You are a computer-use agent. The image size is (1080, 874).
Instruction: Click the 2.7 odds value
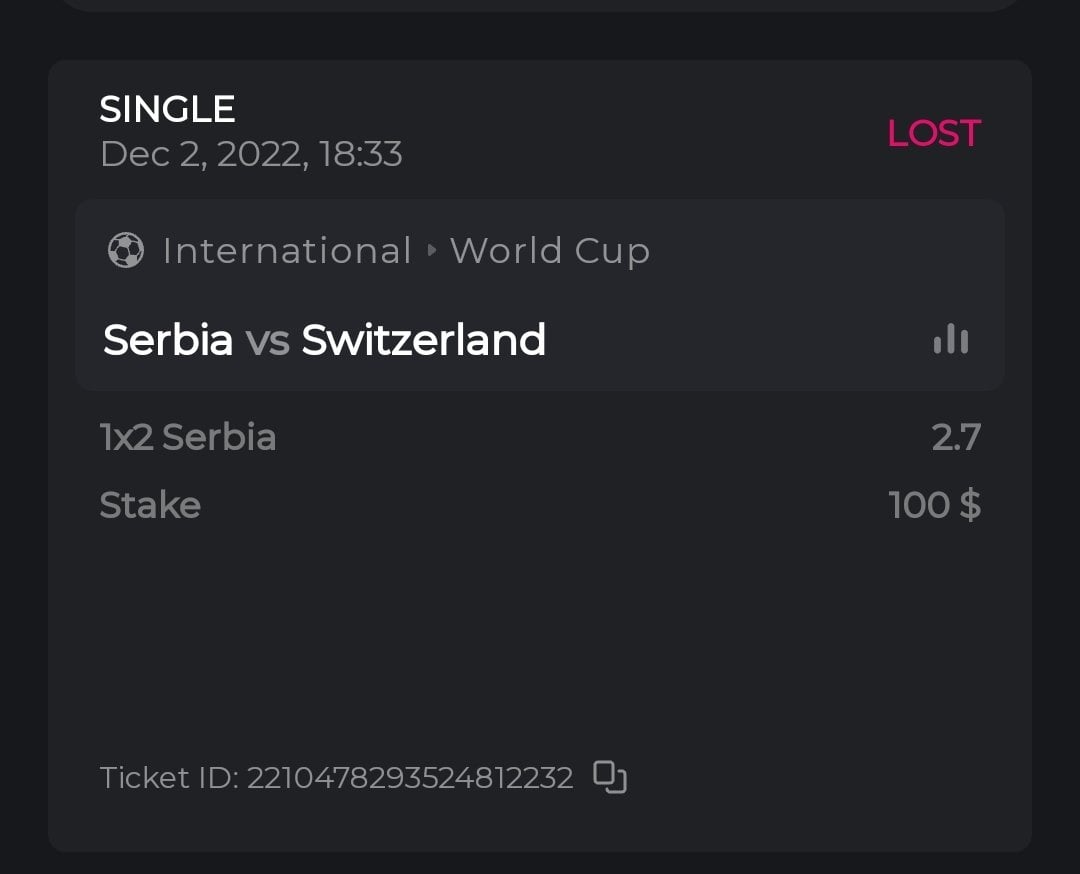click(x=956, y=437)
